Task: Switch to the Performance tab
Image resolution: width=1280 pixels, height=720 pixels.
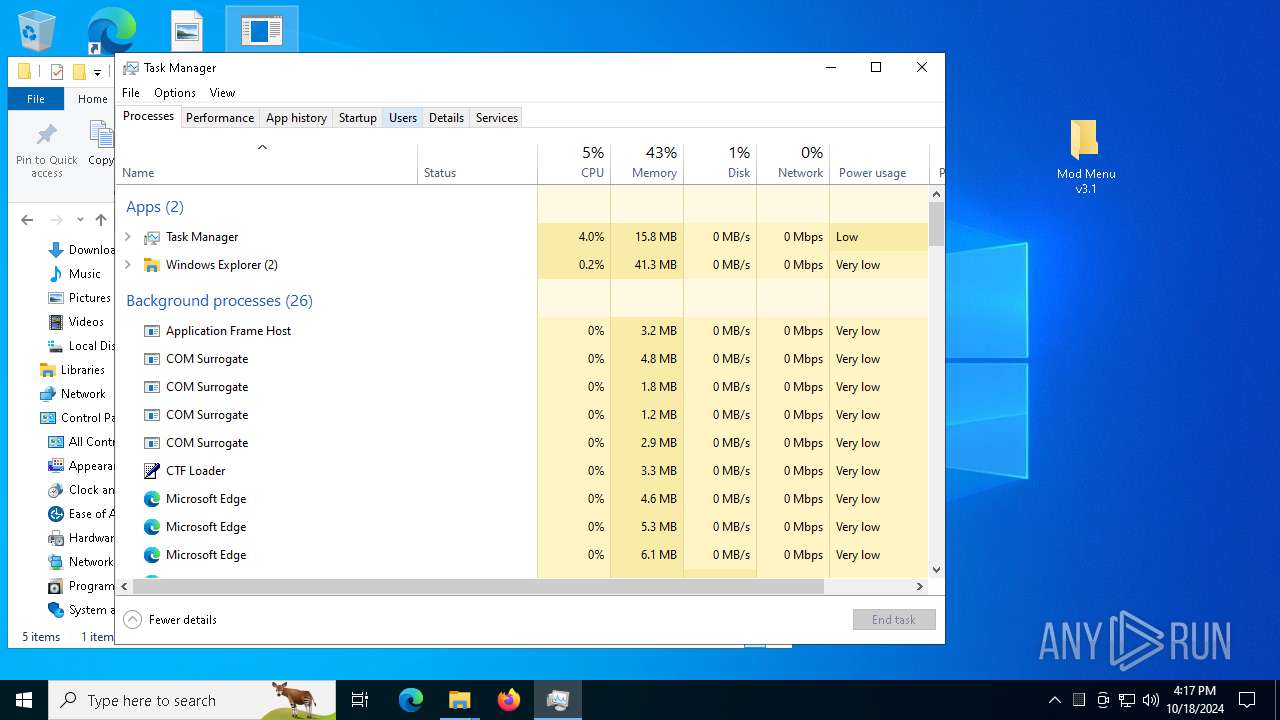Action: tap(220, 118)
